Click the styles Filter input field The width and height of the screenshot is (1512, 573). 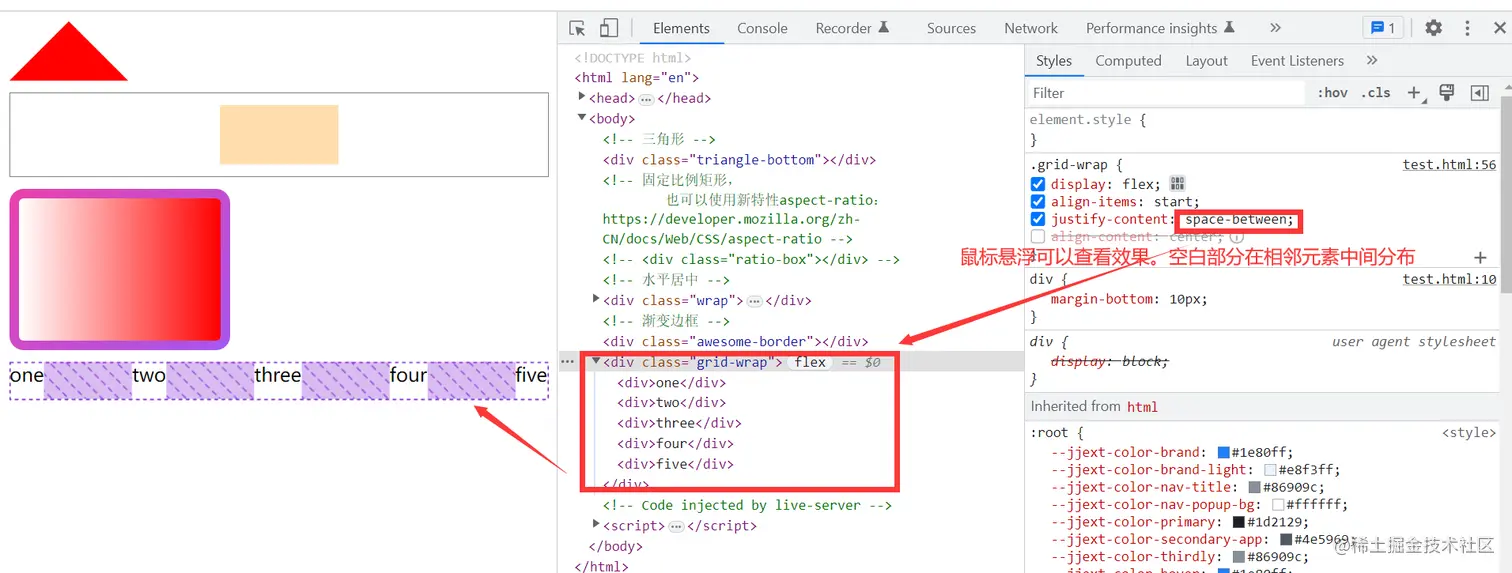tap(1165, 93)
